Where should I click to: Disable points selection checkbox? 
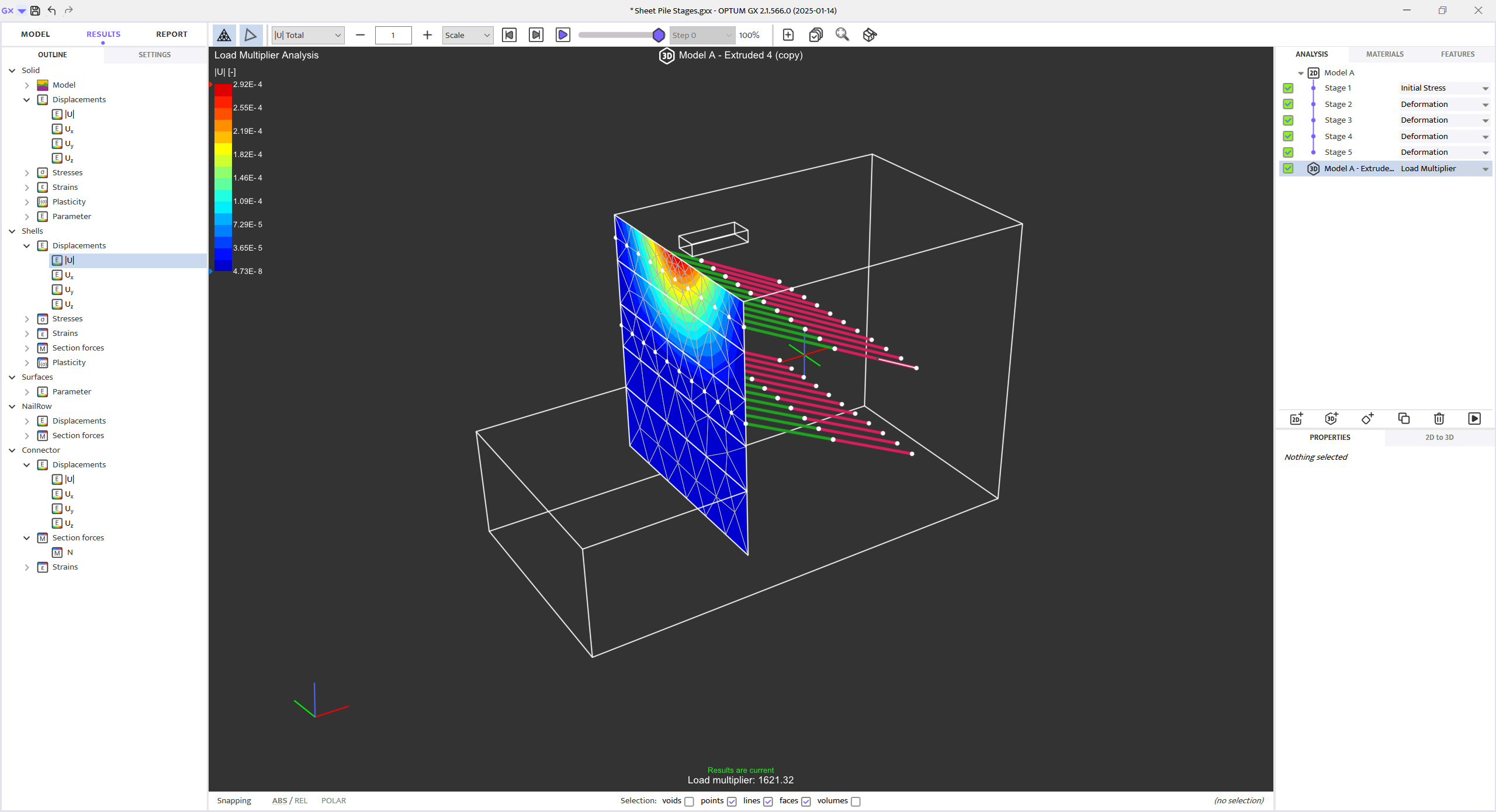732,801
